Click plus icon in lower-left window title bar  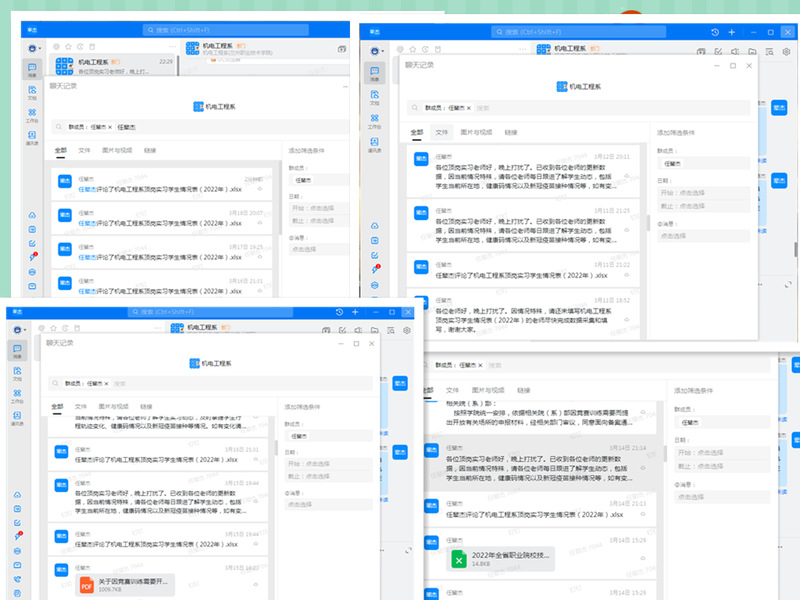point(355,312)
